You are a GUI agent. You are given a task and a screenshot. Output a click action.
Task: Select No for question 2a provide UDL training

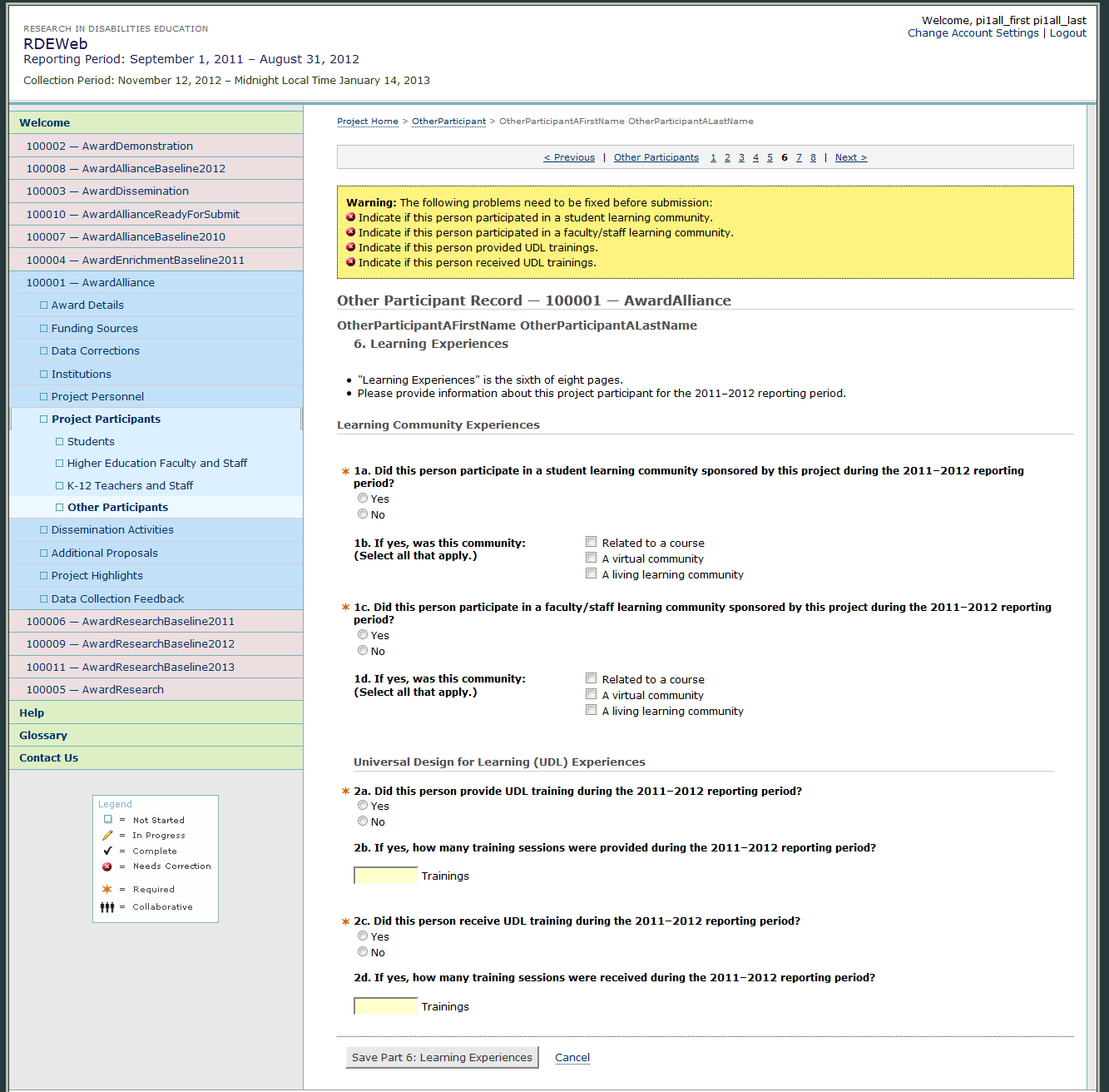[x=363, y=821]
